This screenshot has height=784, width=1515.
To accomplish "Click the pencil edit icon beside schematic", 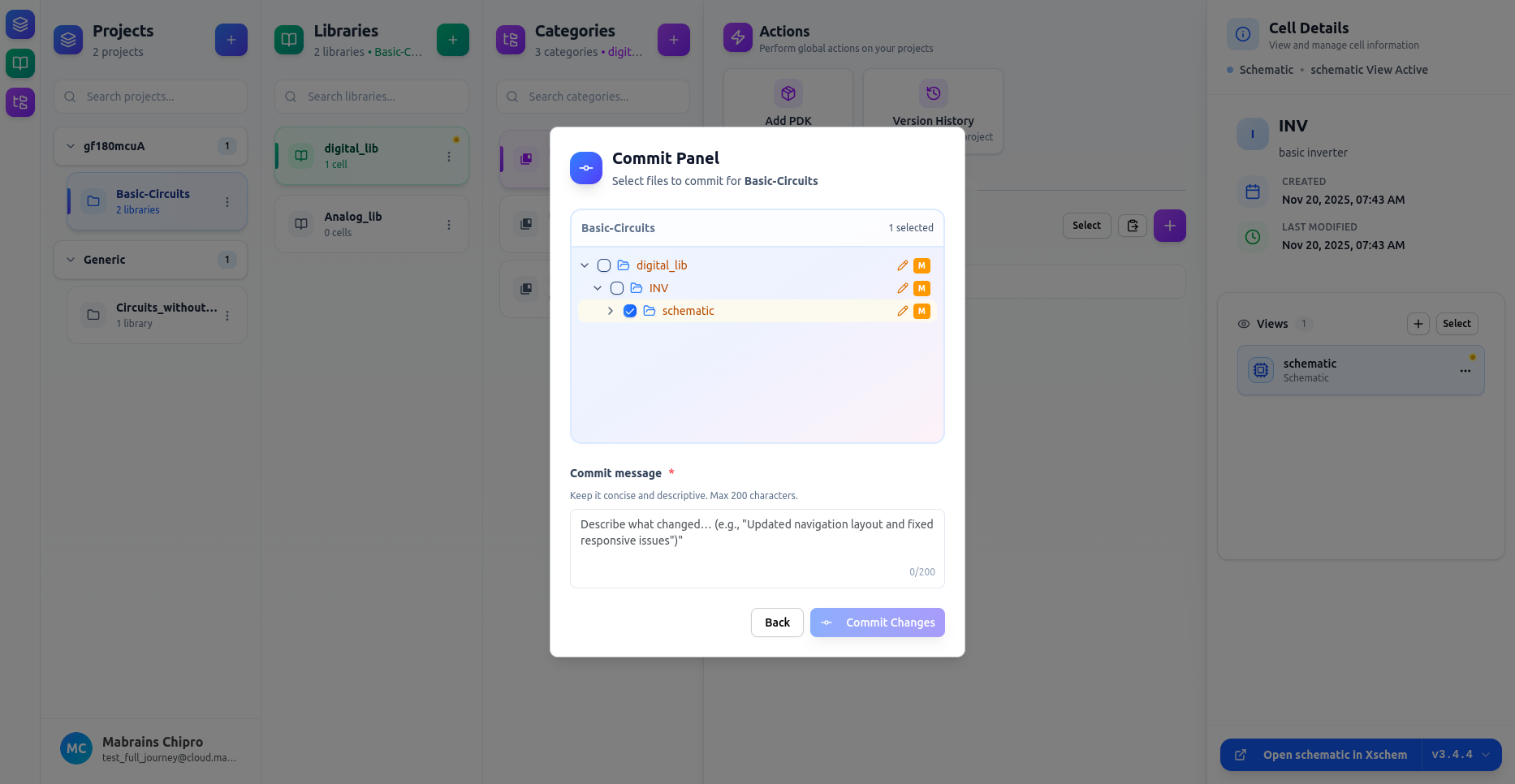I will click(x=902, y=311).
